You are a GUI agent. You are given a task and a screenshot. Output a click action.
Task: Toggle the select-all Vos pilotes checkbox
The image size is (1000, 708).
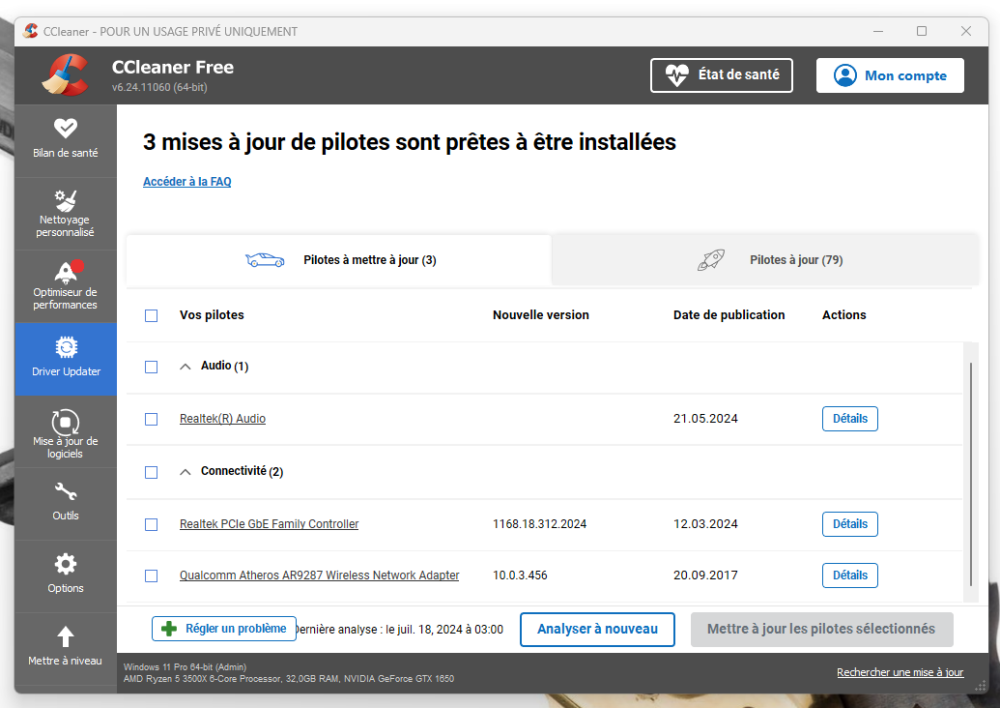(151, 316)
